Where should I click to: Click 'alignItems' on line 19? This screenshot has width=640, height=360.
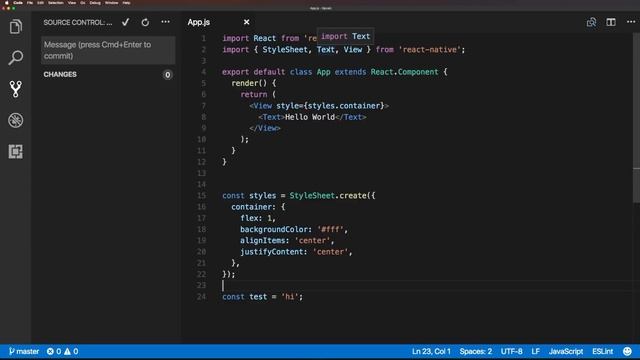(x=262, y=240)
